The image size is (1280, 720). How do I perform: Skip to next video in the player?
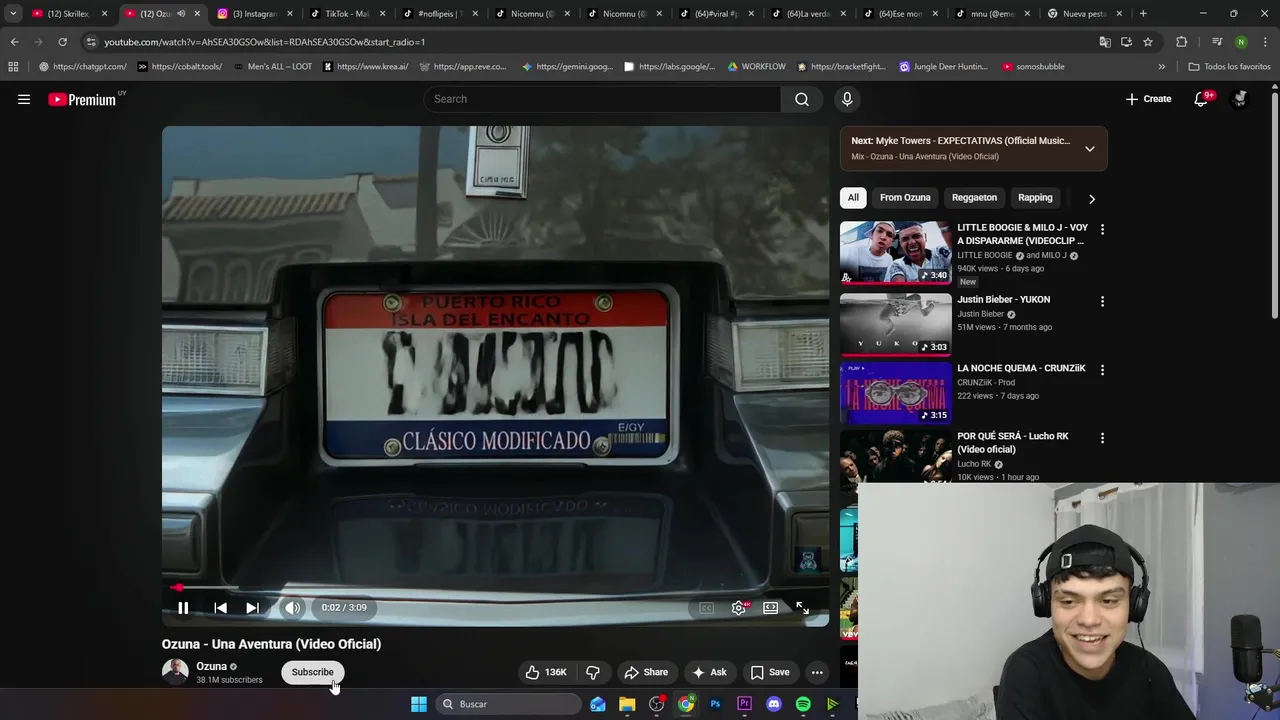pos(252,607)
